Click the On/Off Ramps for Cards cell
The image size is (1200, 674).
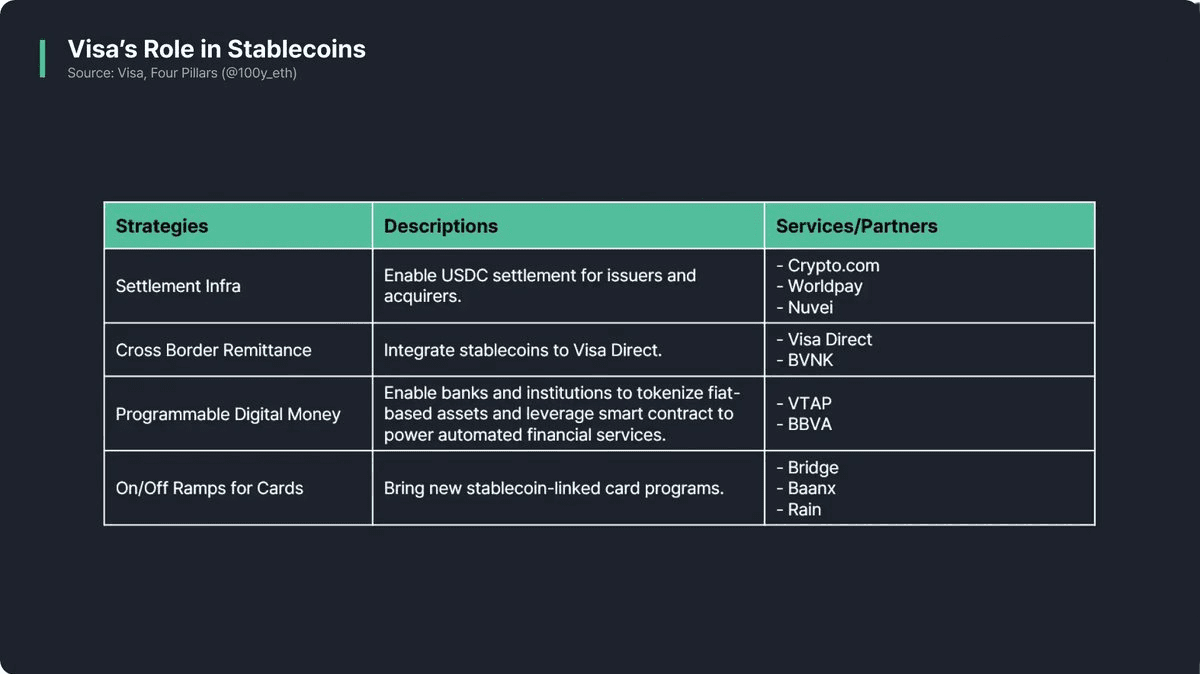[x=209, y=488]
